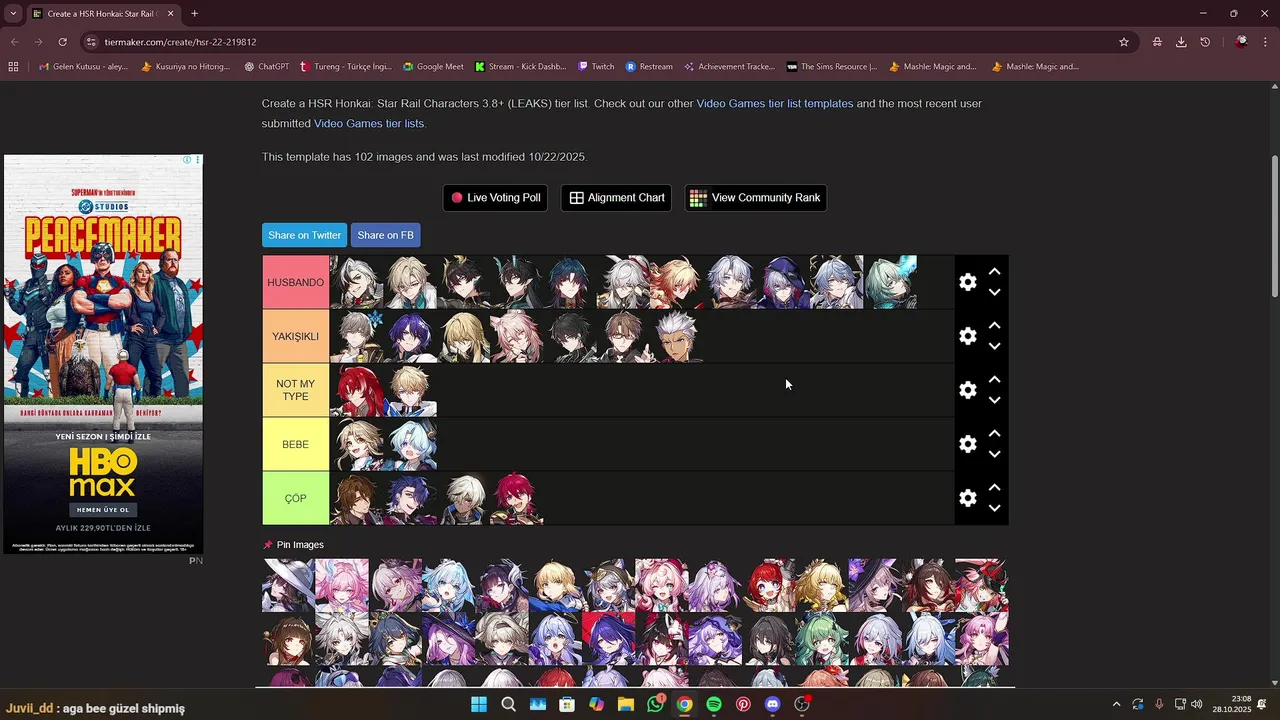Move NOT MY TYPE row up
Screen dimensions: 1280x720
click(994, 380)
